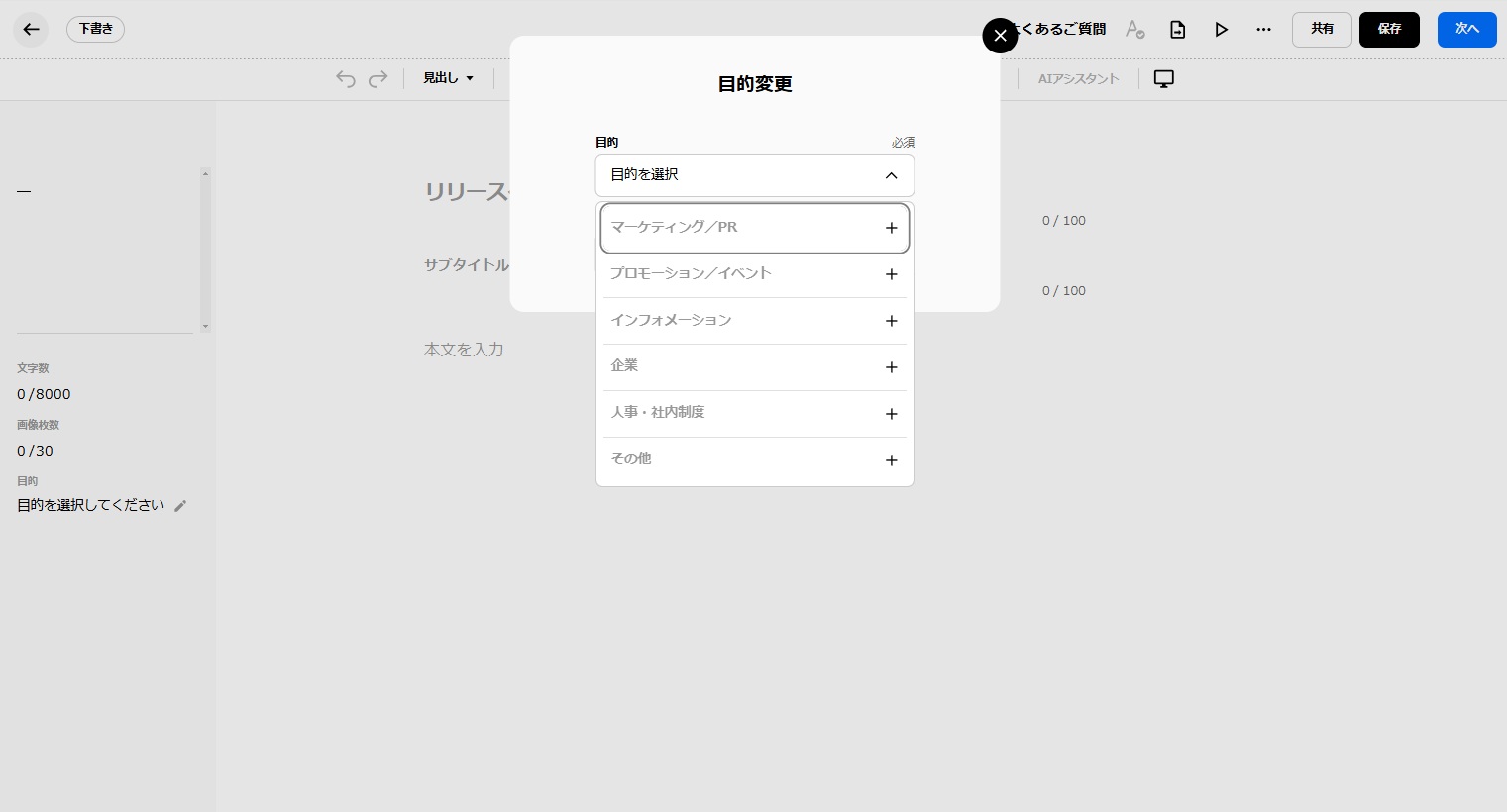Click the desktop monitor preview icon
The height and width of the screenshot is (812, 1507).
tap(1164, 79)
